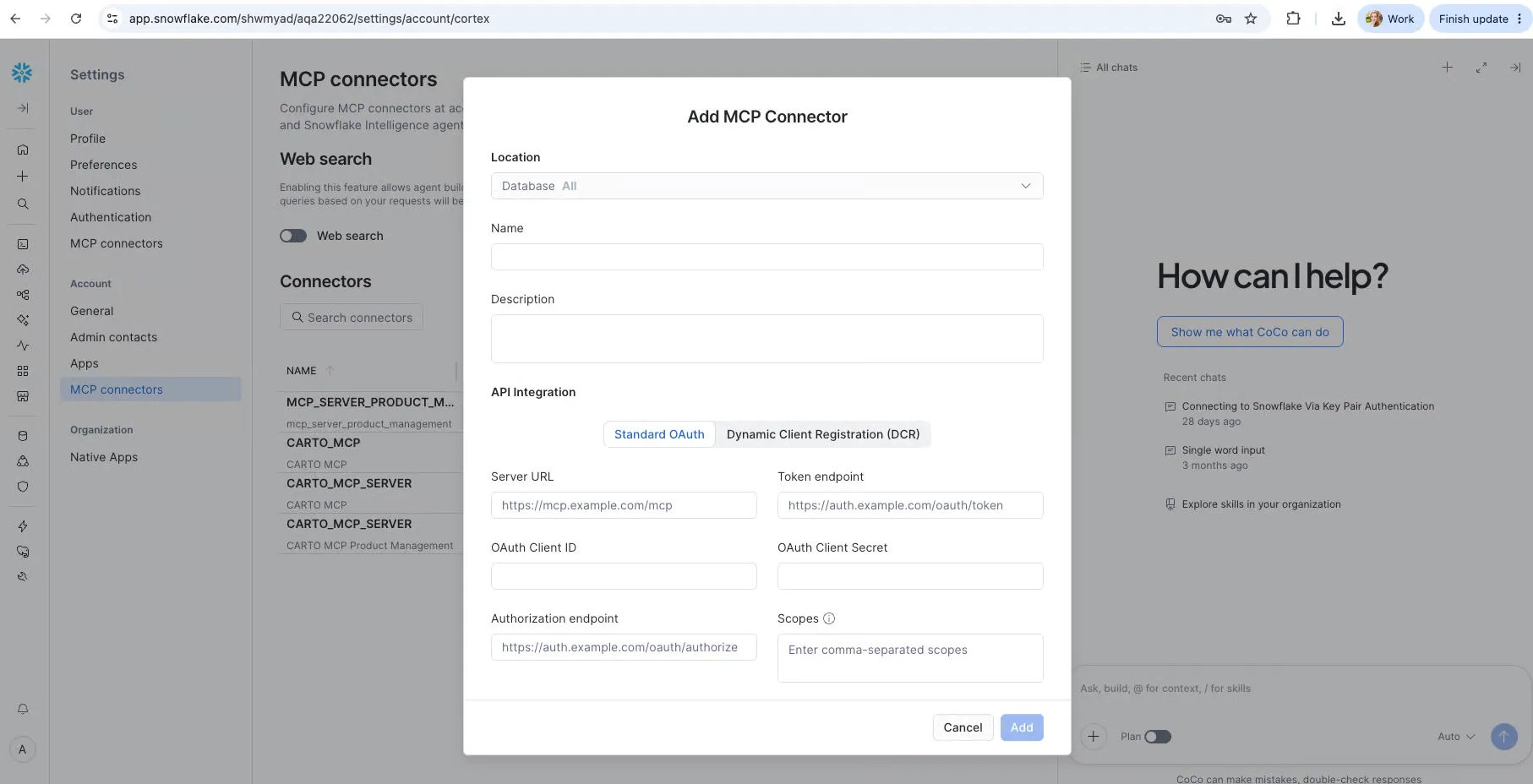The image size is (1533, 784).
Task: Click the OAuth Client Secret field
Action: (x=910, y=576)
